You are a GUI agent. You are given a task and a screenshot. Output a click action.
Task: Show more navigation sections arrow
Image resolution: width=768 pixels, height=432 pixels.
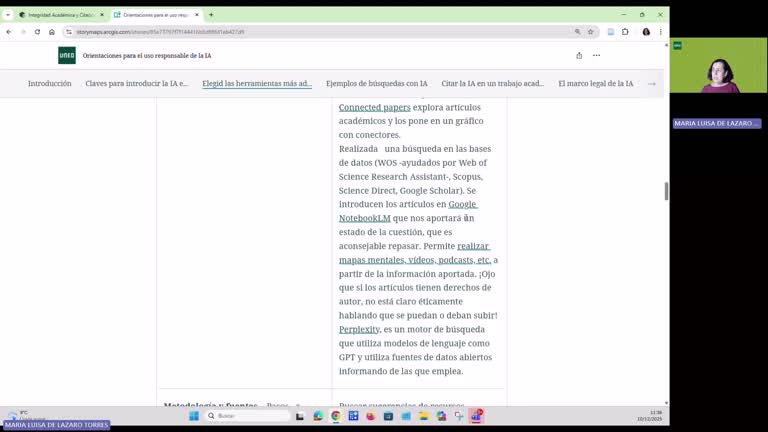coord(651,84)
